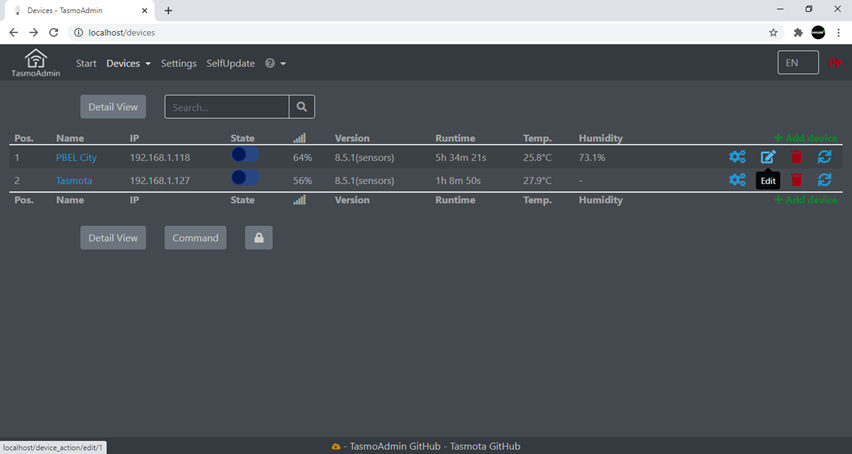Open the help question mark menu
The height and width of the screenshot is (454, 852).
click(x=275, y=63)
